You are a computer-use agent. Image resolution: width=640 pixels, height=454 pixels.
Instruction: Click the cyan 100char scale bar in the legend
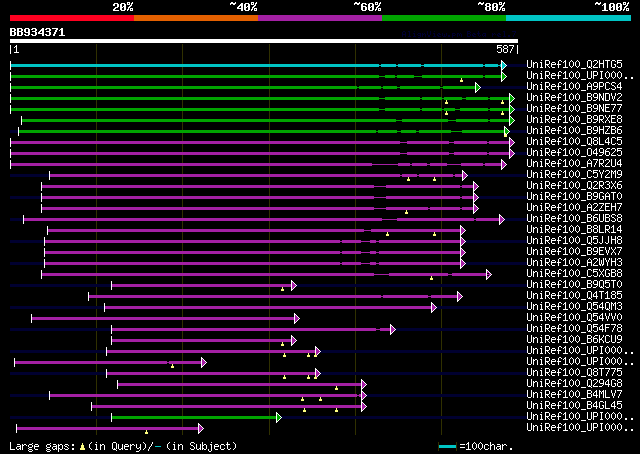tap(447, 447)
